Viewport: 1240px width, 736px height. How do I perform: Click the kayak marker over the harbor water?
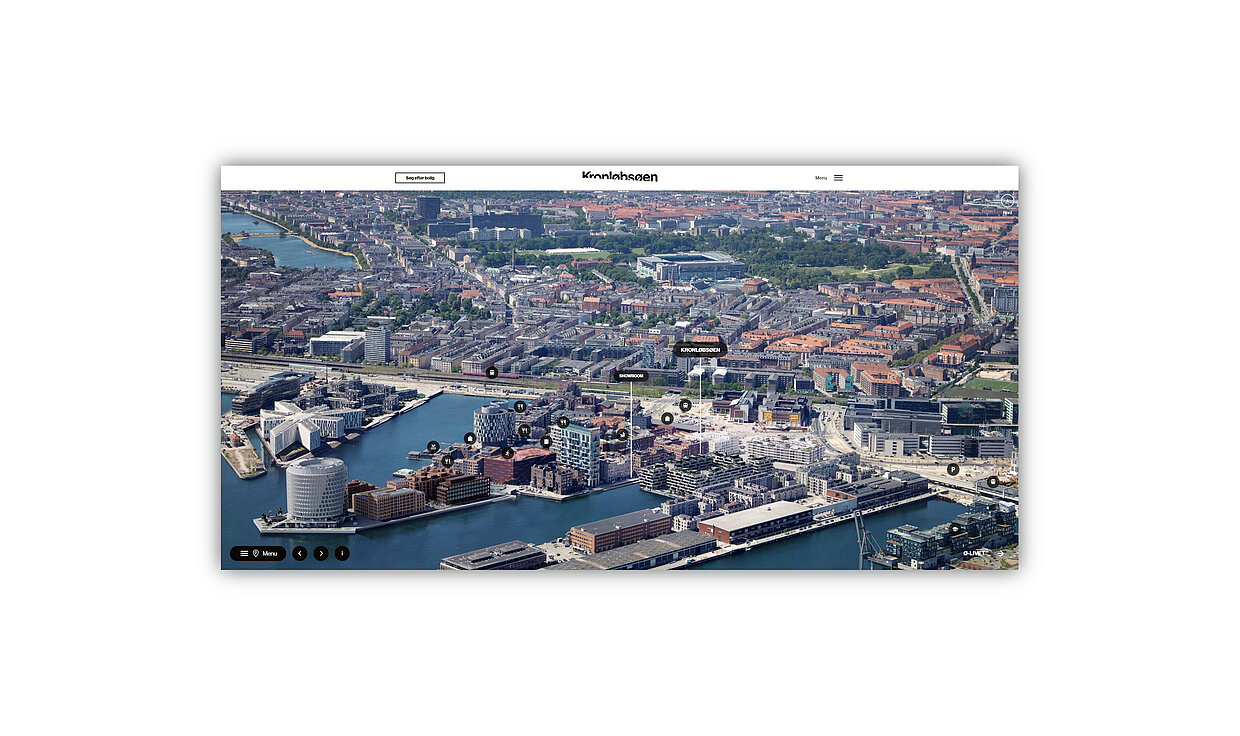tap(433, 447)
